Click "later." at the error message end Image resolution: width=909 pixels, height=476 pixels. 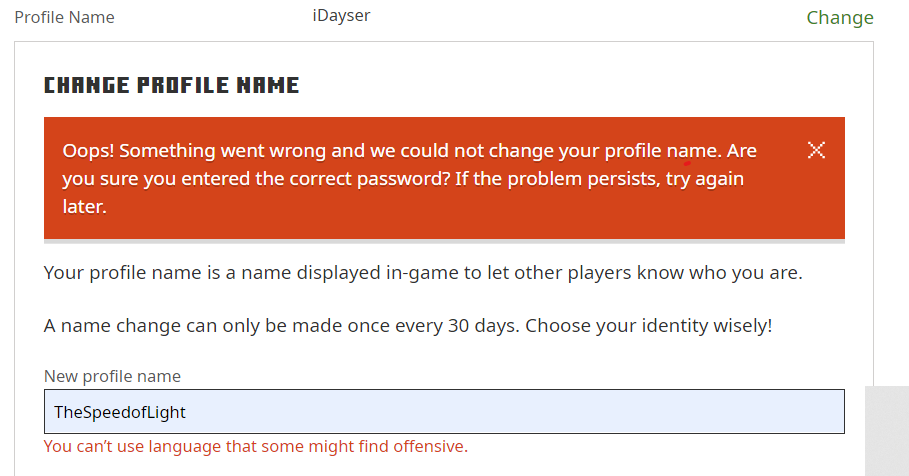[x=84, y=208]
